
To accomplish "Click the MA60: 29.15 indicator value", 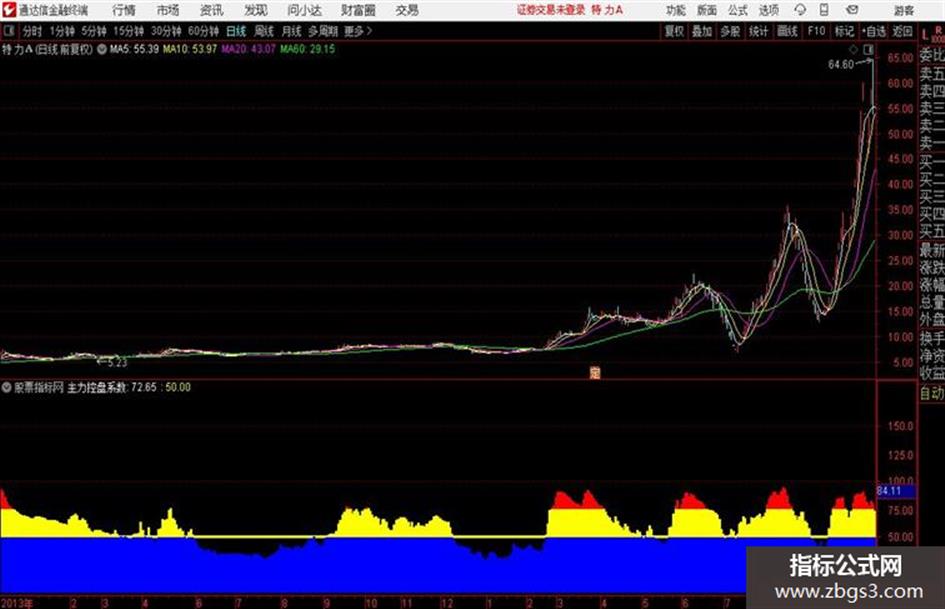I will click(x=307, y=49).
